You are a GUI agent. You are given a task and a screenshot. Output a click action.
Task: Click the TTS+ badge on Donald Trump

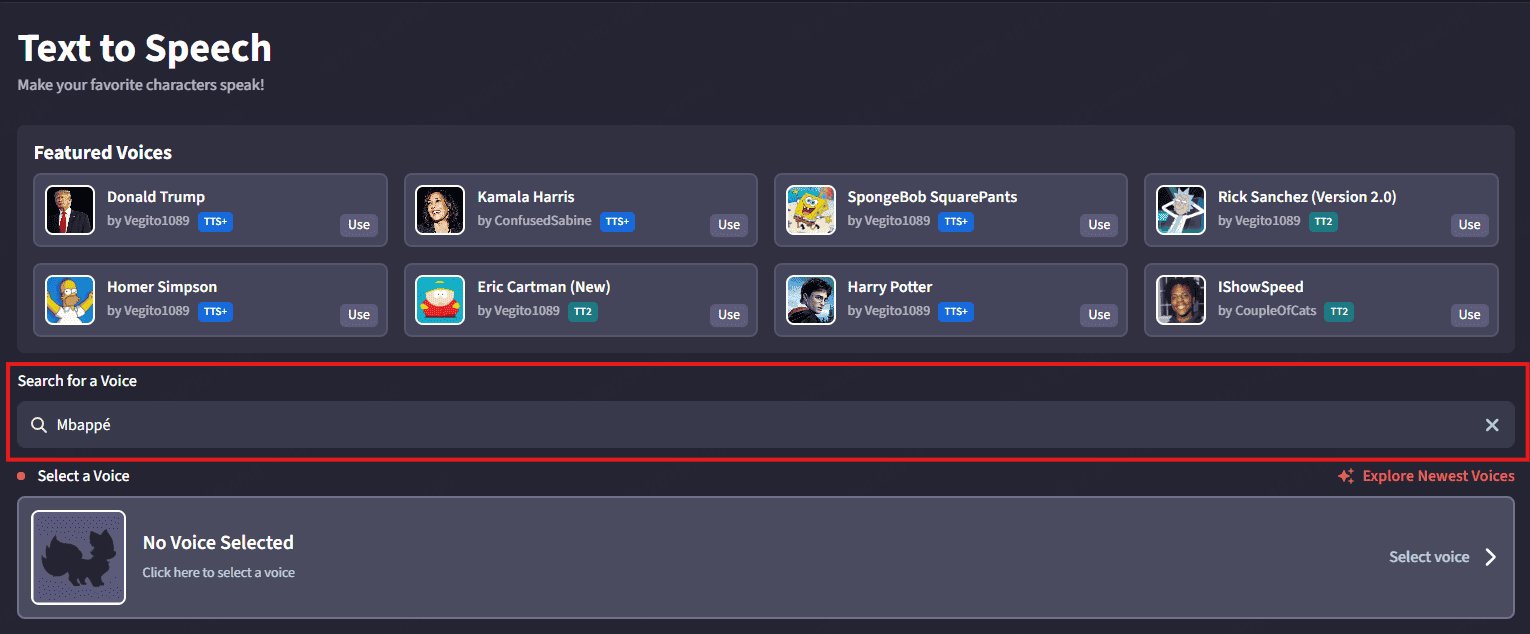[x=215, y=221]
